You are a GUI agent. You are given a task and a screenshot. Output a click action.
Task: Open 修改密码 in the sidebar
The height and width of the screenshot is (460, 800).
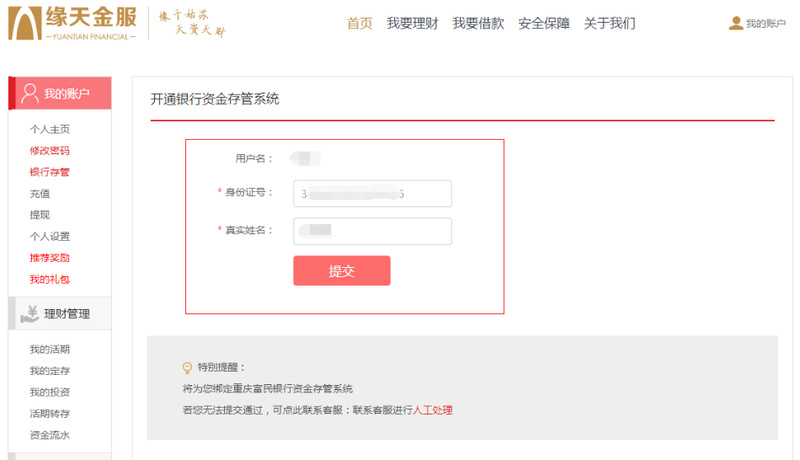49,151
